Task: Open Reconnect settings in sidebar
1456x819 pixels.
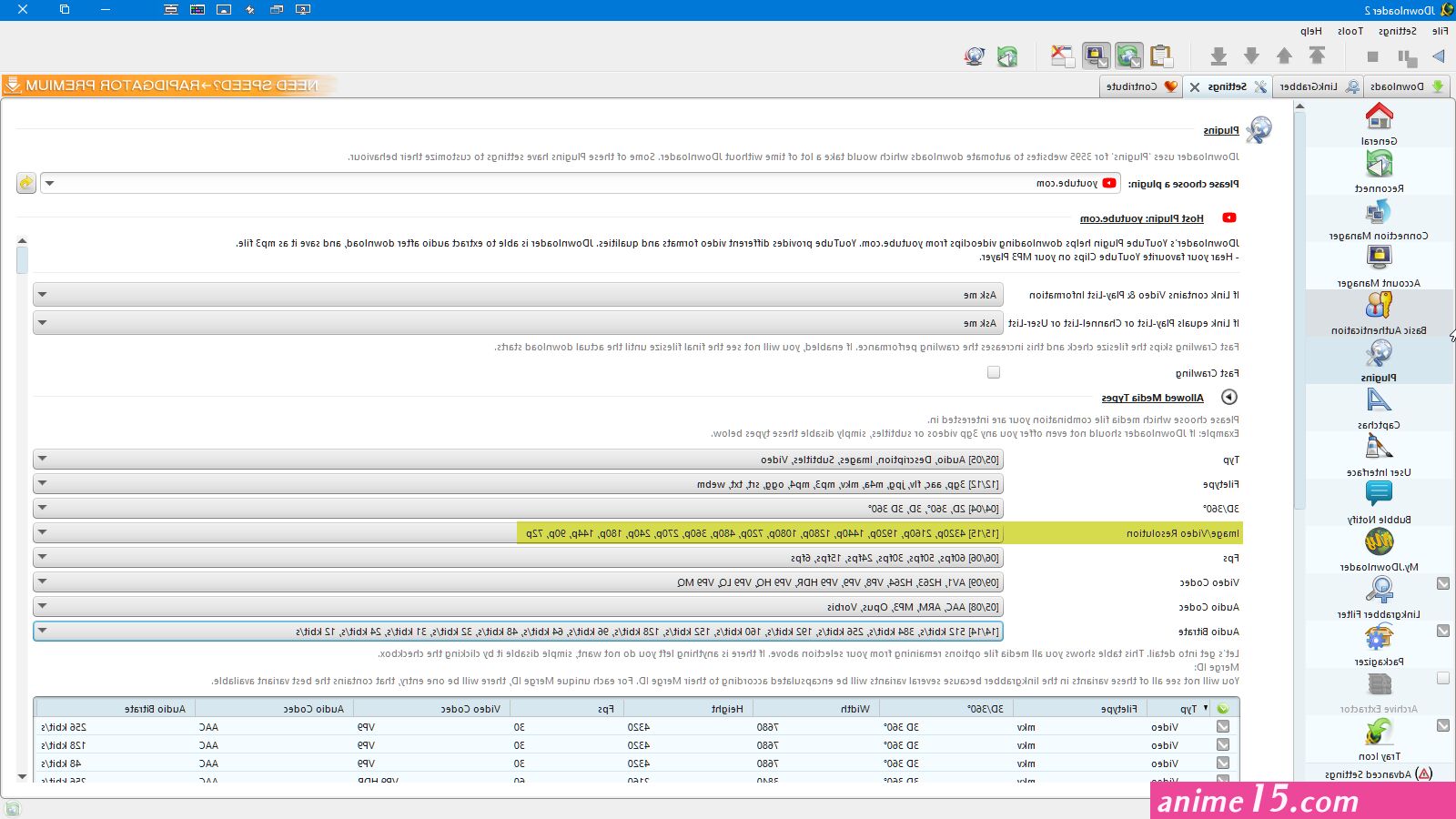Action: click(x=1380, y=171)
